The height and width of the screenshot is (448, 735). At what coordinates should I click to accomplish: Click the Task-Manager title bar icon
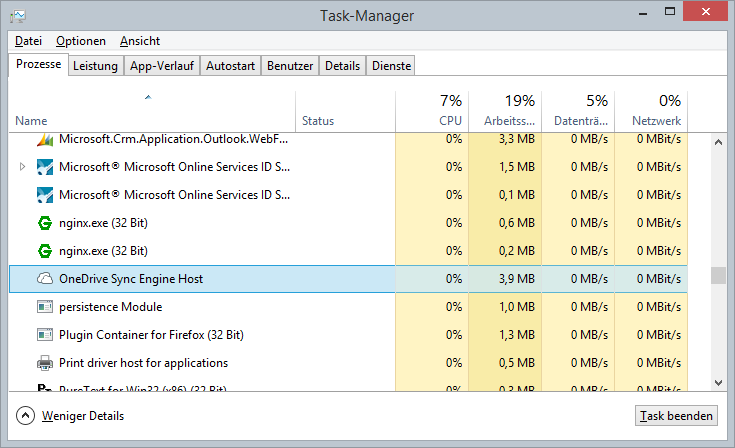[18, 16]
